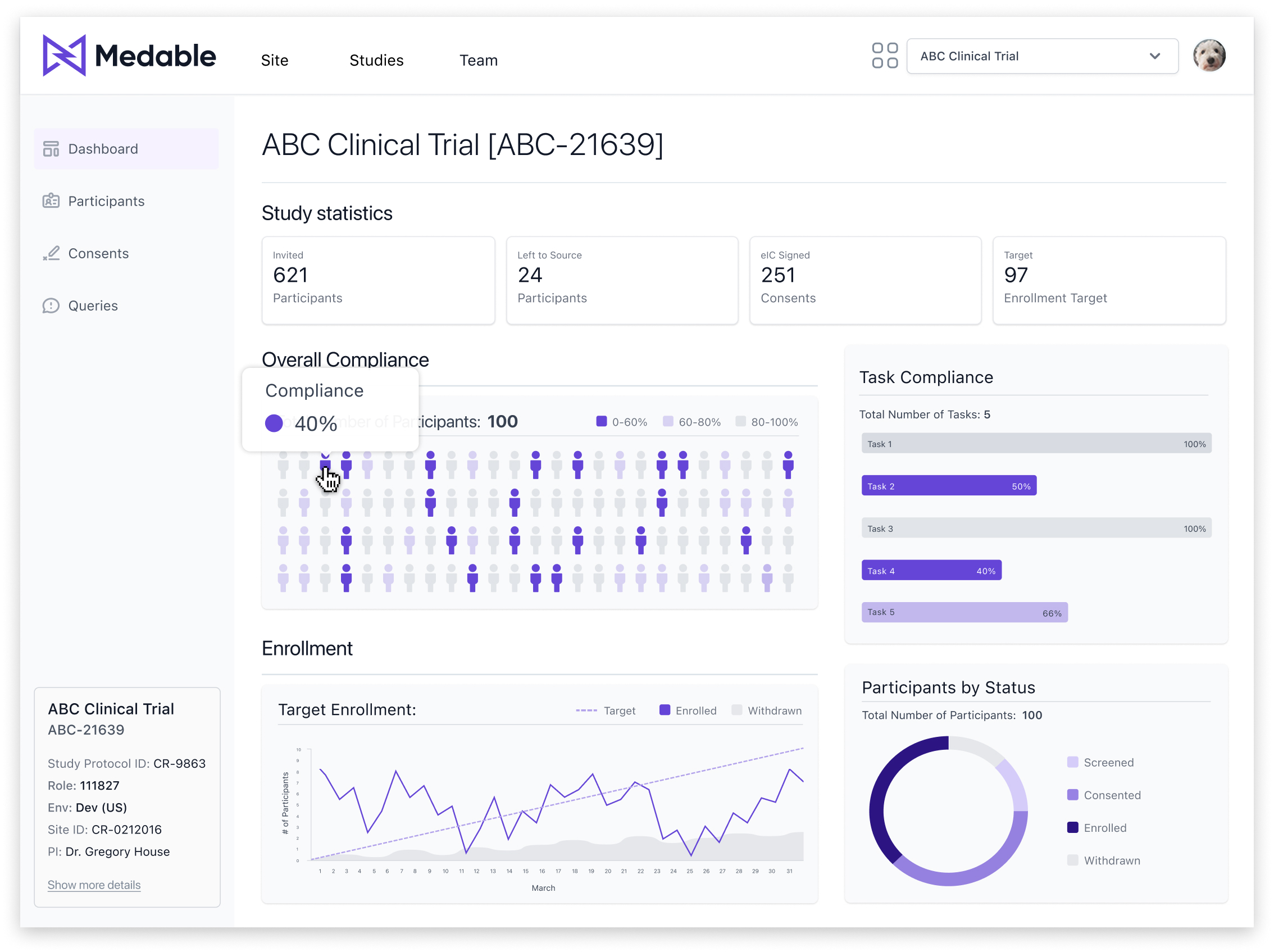
Task: Open the Invited 621 Participants card
Action: (378, 280)
